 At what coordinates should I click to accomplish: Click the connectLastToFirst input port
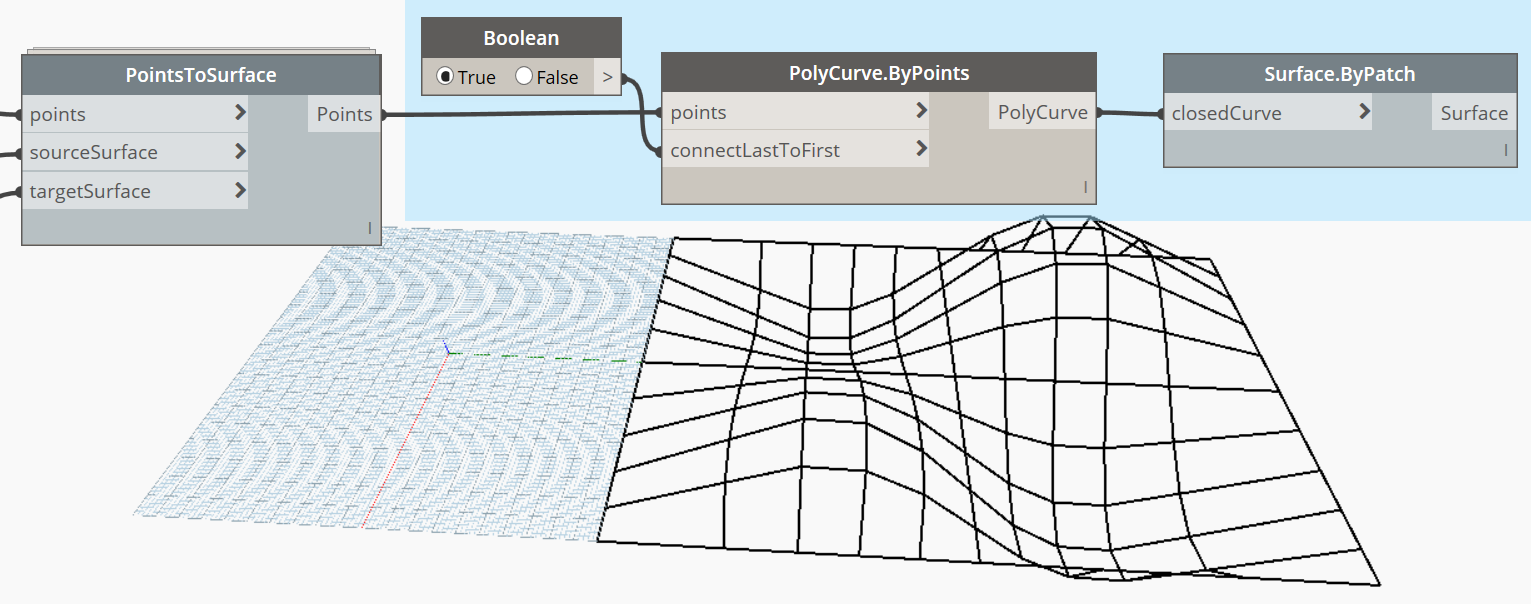796,150
